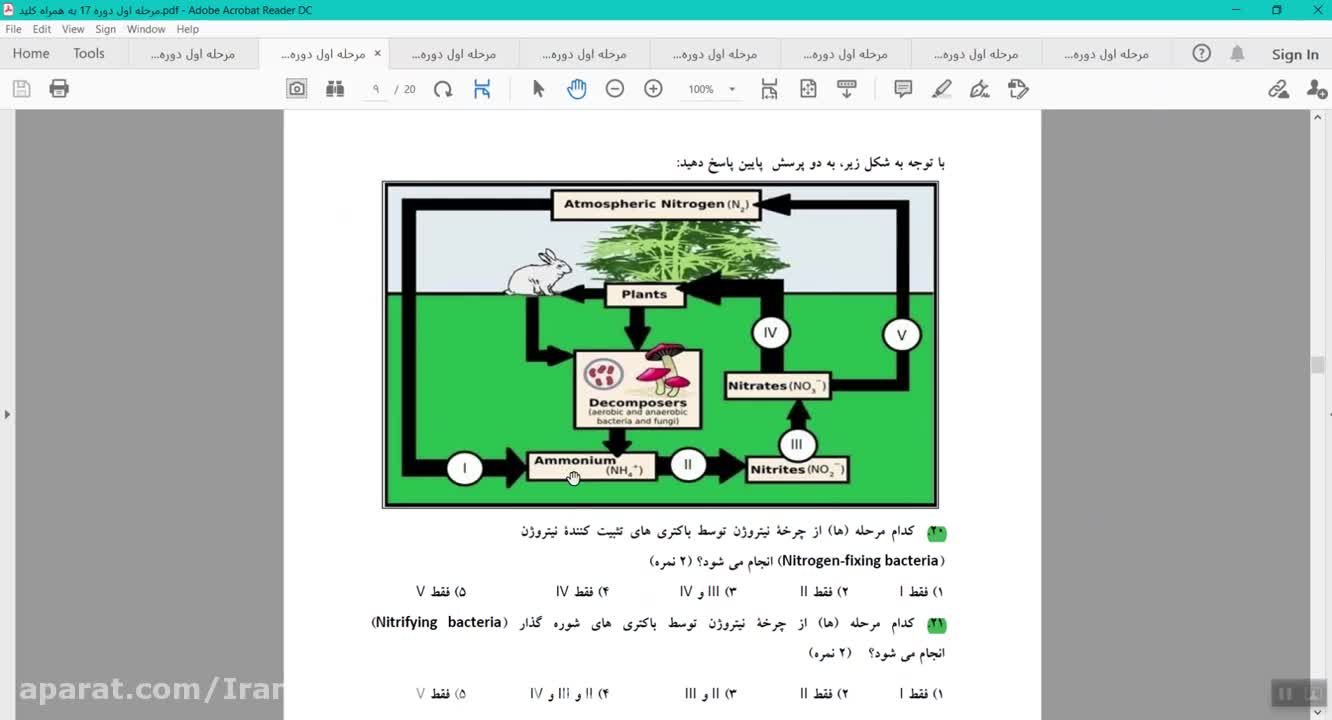
Task: Select the Snapshot camera tool
Action: pos(297,89)
